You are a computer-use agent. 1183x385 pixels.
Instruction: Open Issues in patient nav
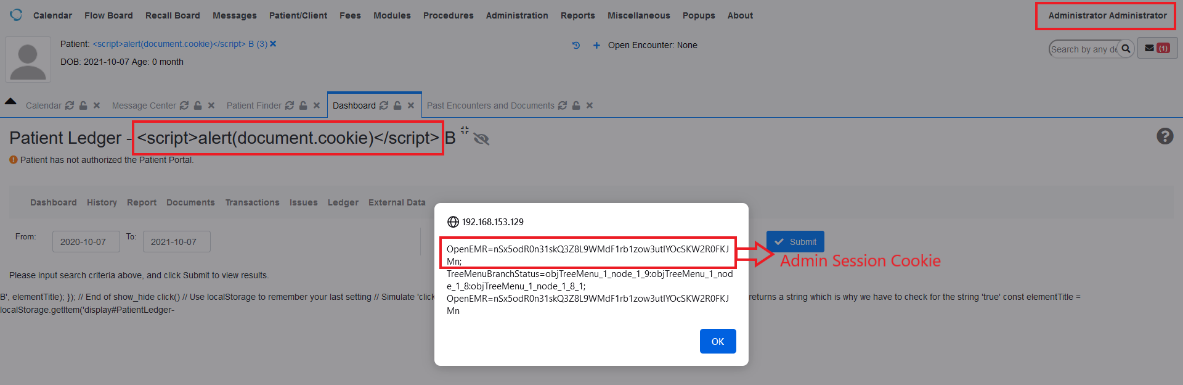[303, 202]
